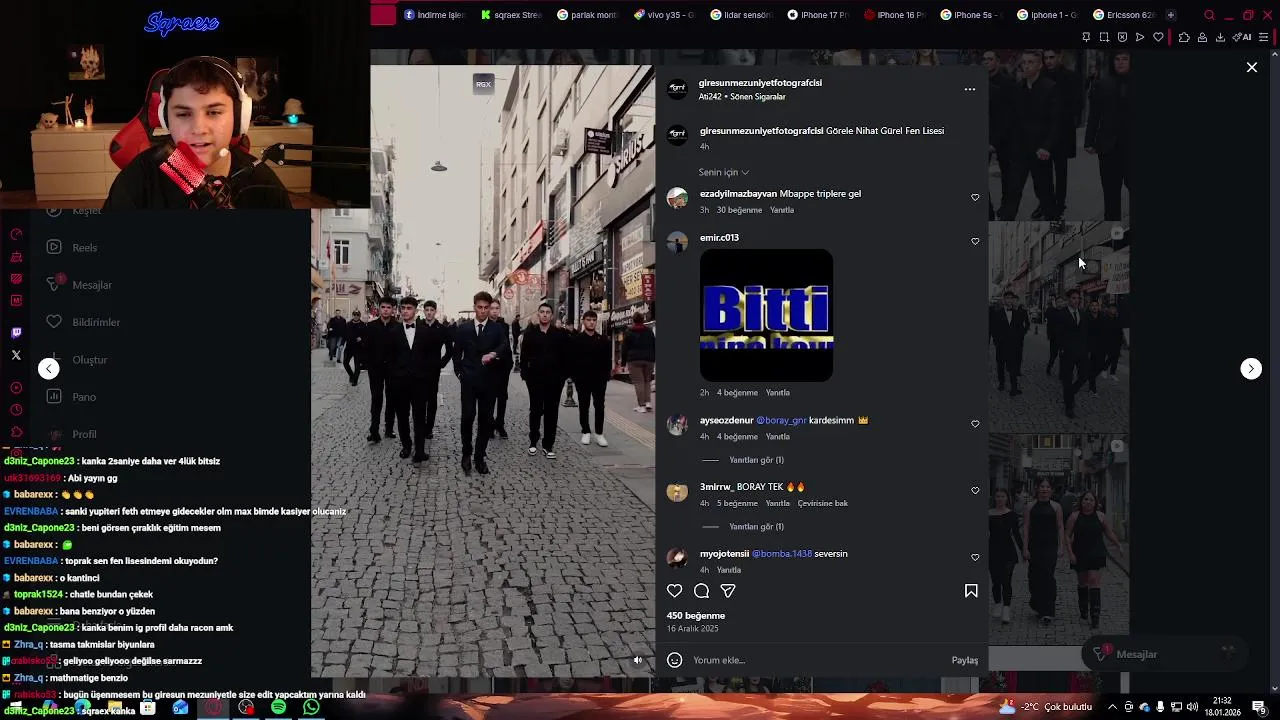The image size is (1280, 720).
Task: Open WhatsApp from the taskbar
Action: (311, 707)
